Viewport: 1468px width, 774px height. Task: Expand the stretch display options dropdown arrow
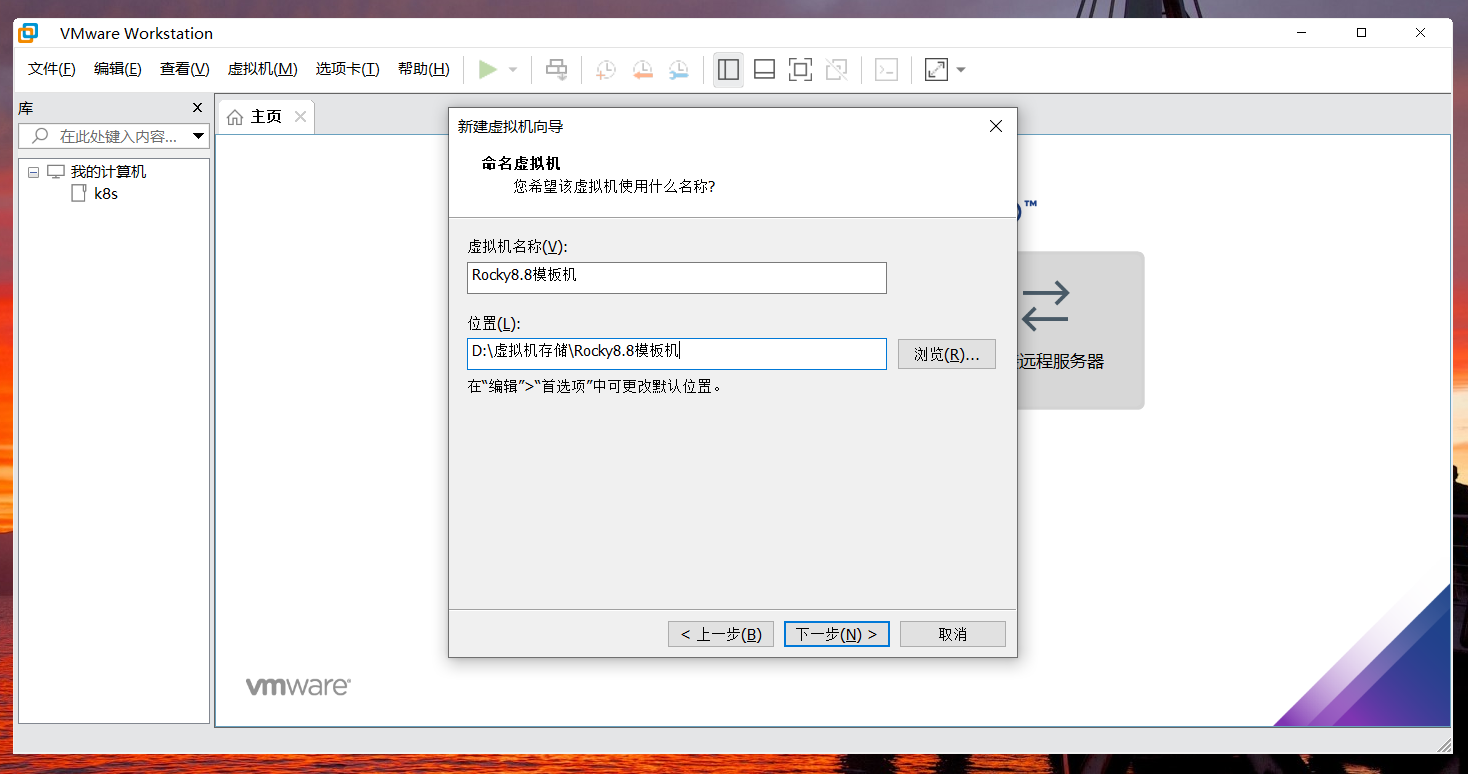[x=961, y=70]
